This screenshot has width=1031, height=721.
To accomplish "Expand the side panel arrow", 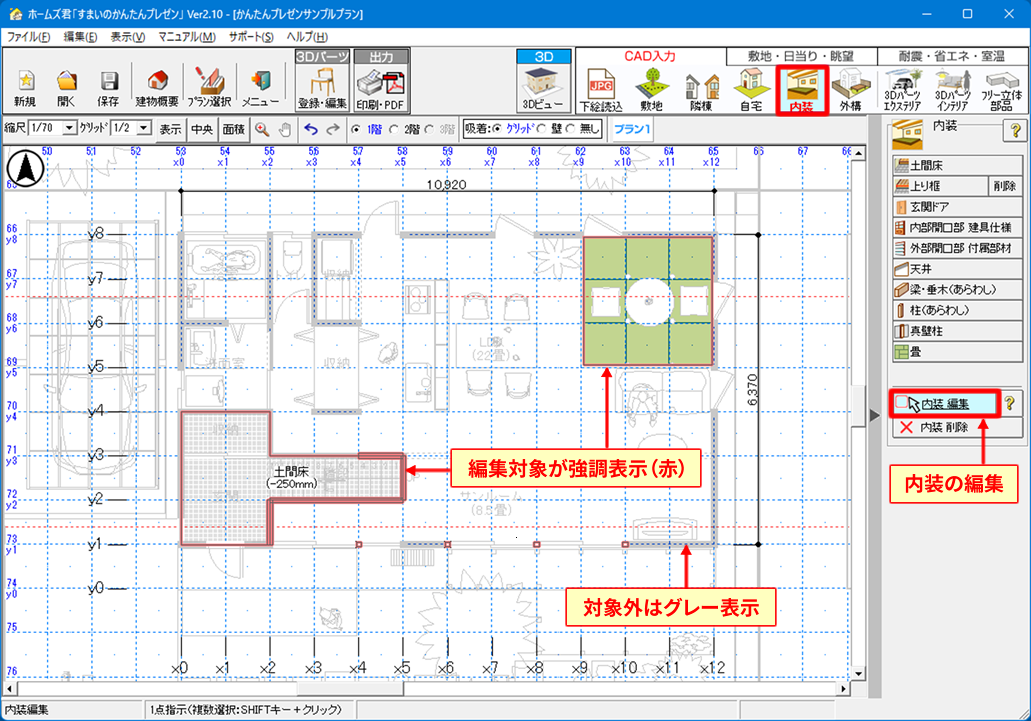I will click(x=875, y=415).
